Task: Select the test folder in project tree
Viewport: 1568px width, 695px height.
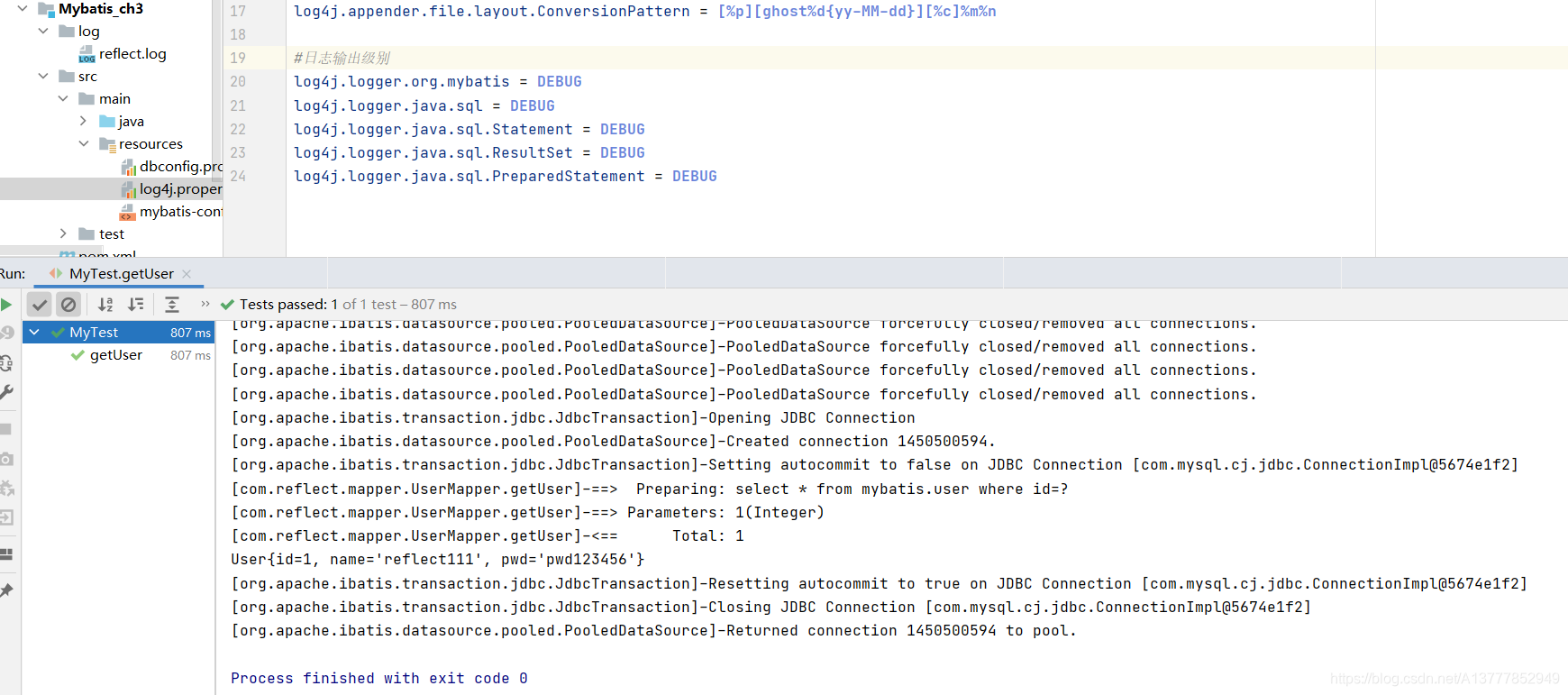Action: coord(112,234)
